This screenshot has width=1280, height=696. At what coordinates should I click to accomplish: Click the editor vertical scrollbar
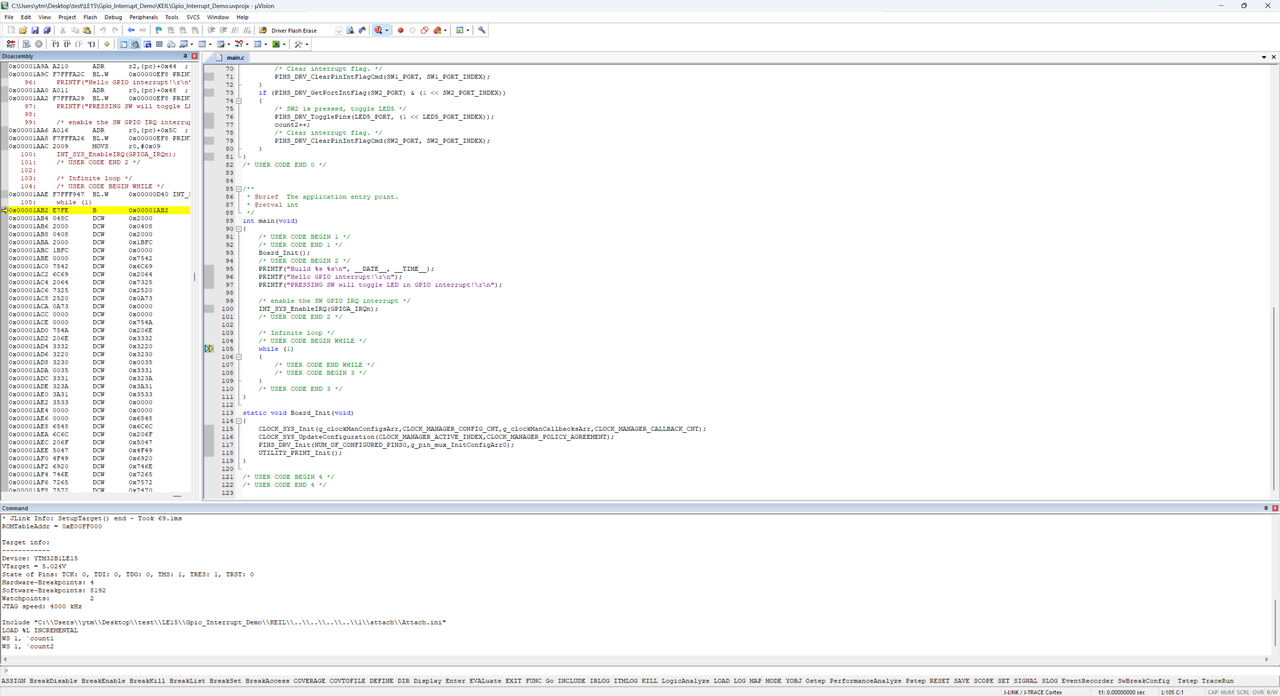1275,279
